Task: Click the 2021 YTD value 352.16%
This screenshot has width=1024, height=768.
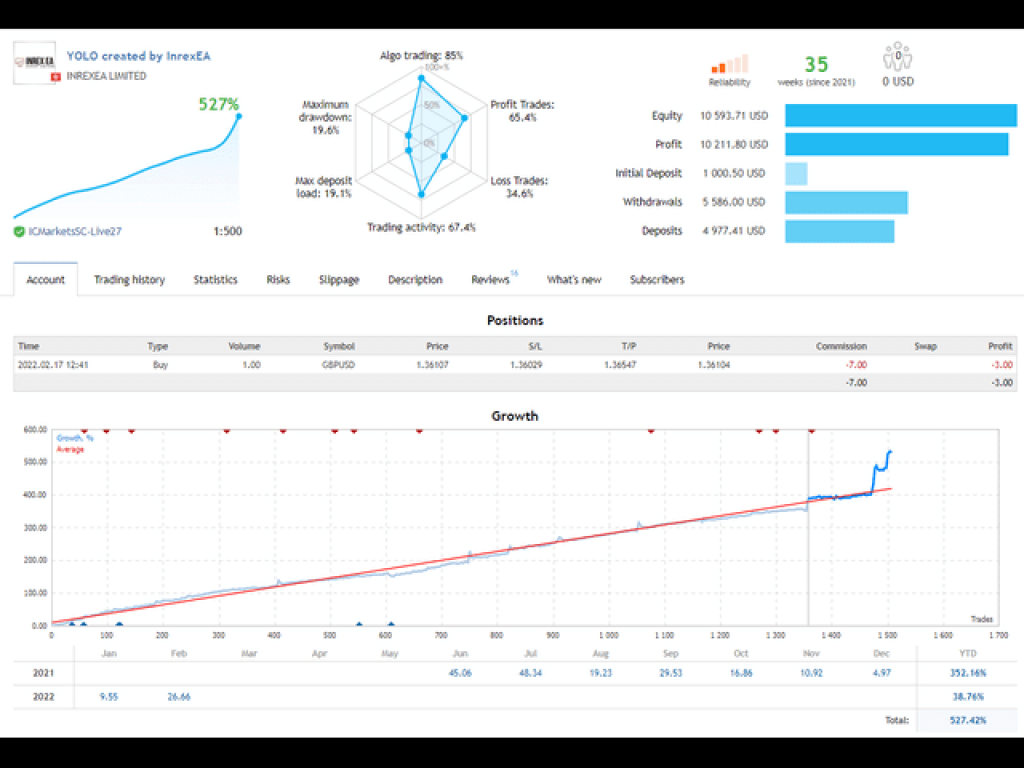Action: click(x=964, y=673)
